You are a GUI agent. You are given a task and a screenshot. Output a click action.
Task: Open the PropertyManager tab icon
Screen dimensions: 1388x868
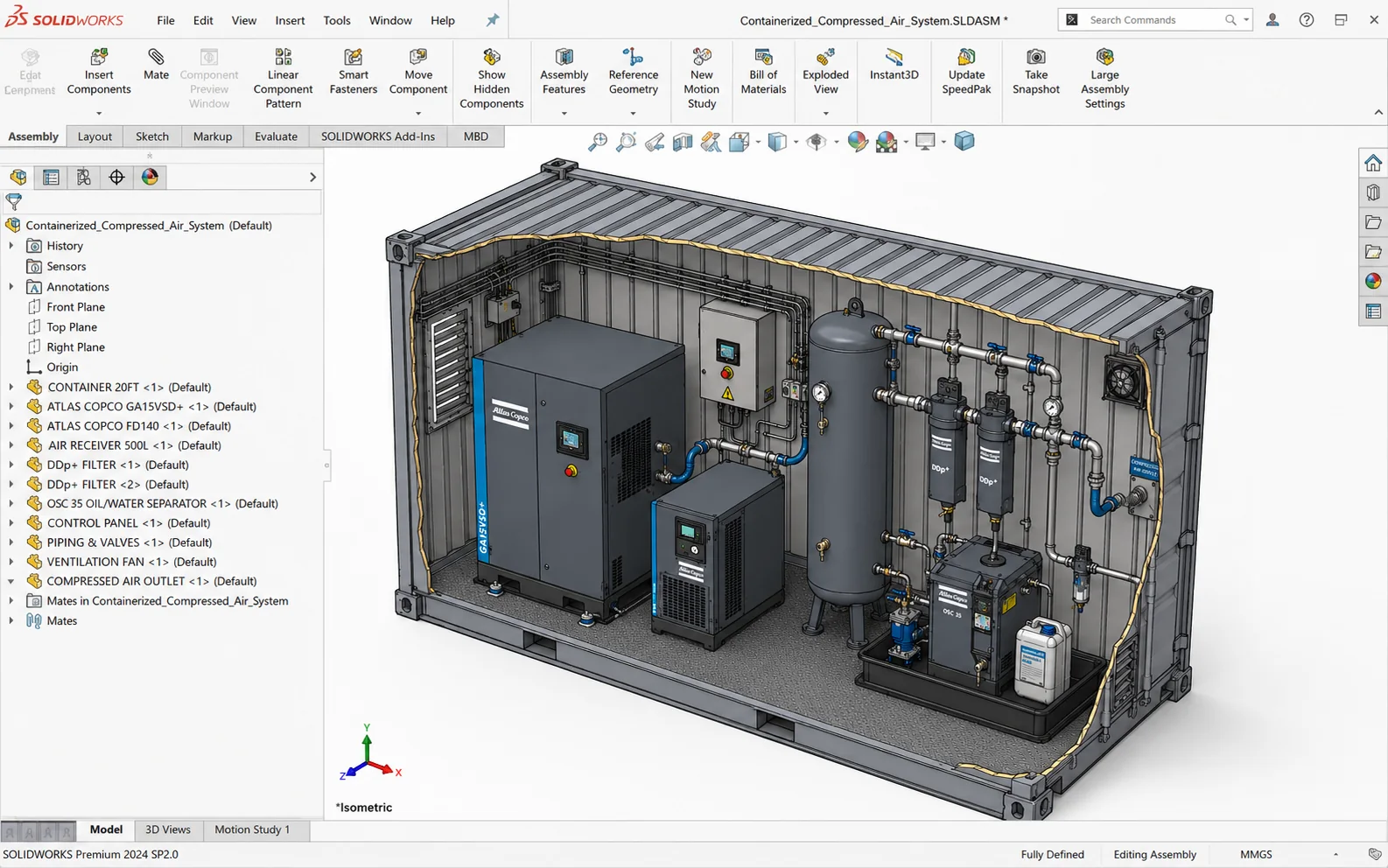click(51, 177)
